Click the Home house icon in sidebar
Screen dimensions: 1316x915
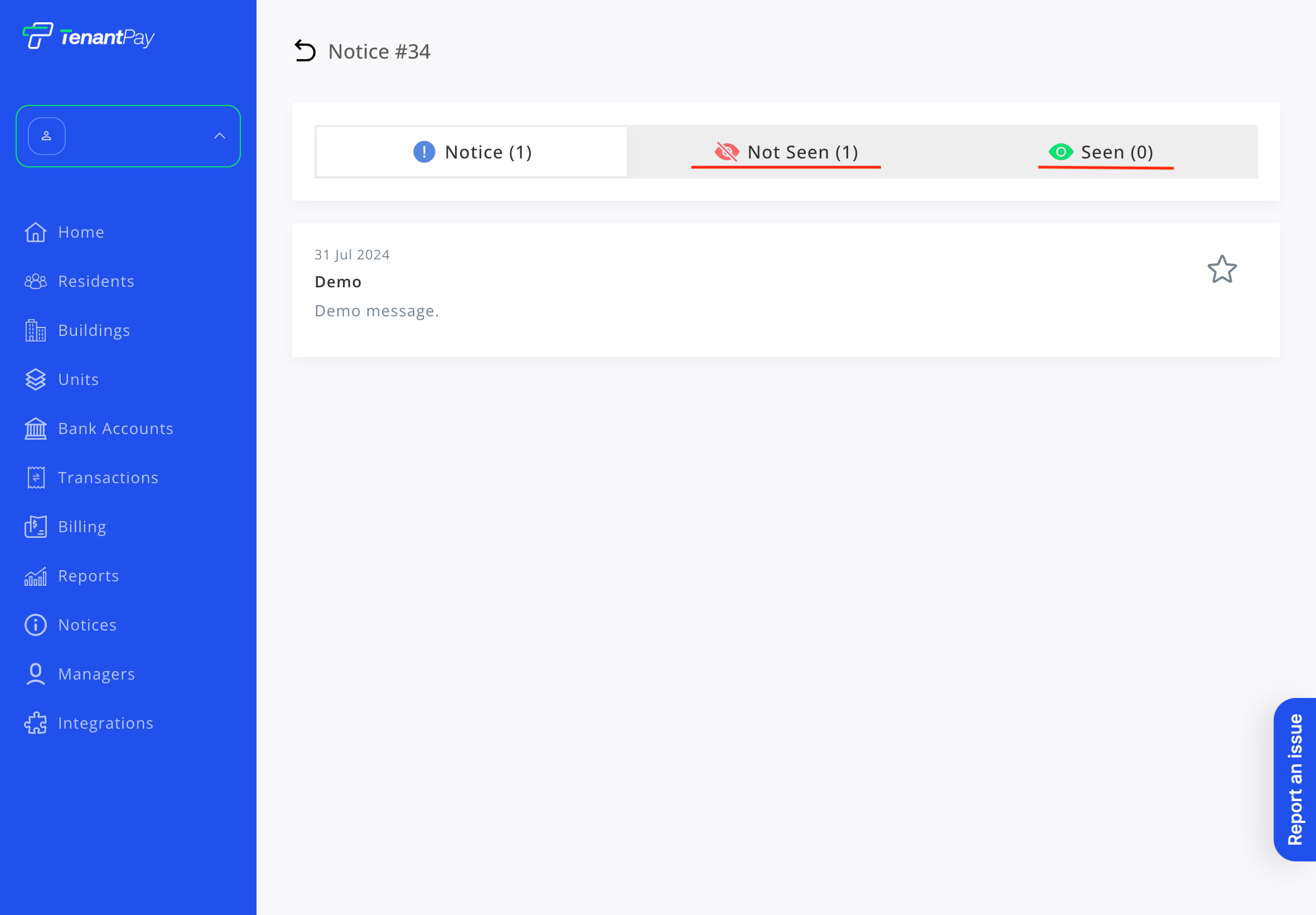tap(36, 232)
